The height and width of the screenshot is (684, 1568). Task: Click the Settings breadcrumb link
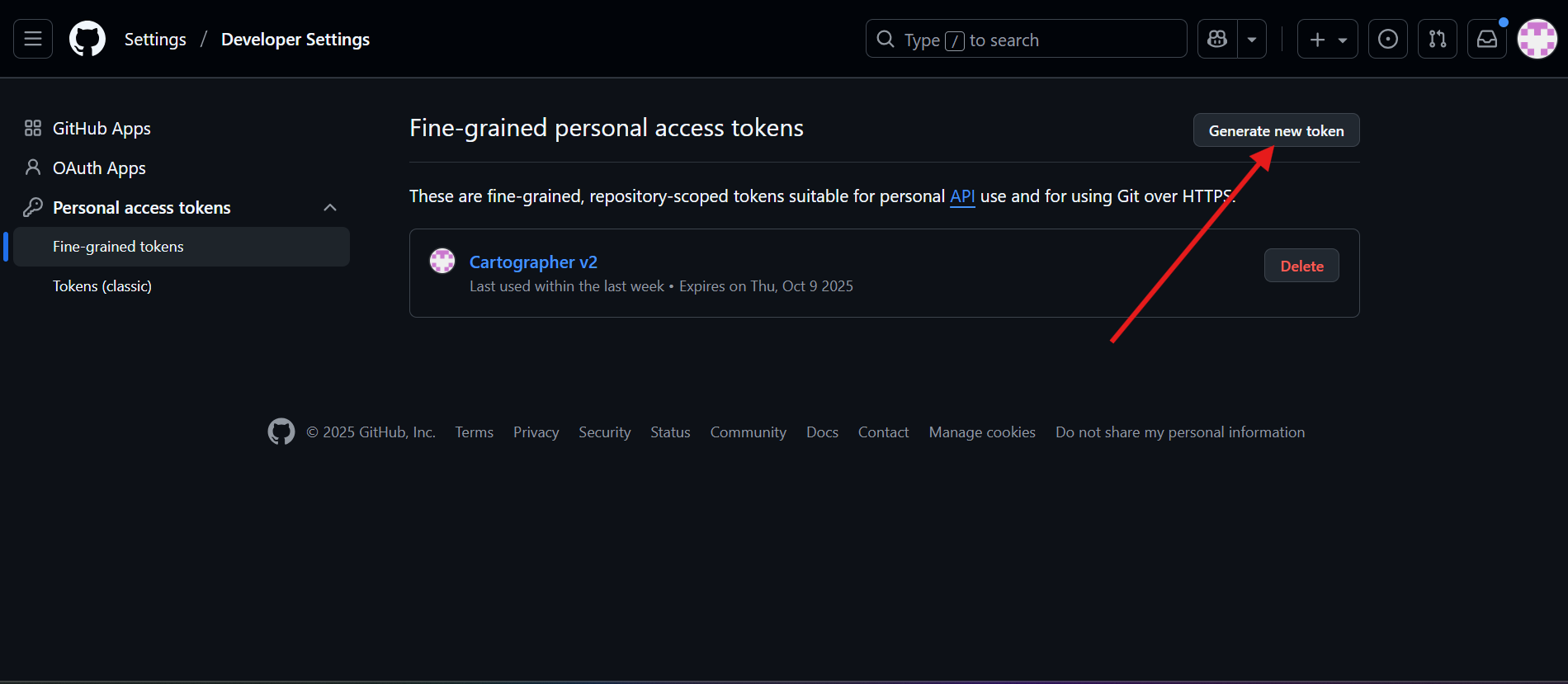tap(155, 40)
